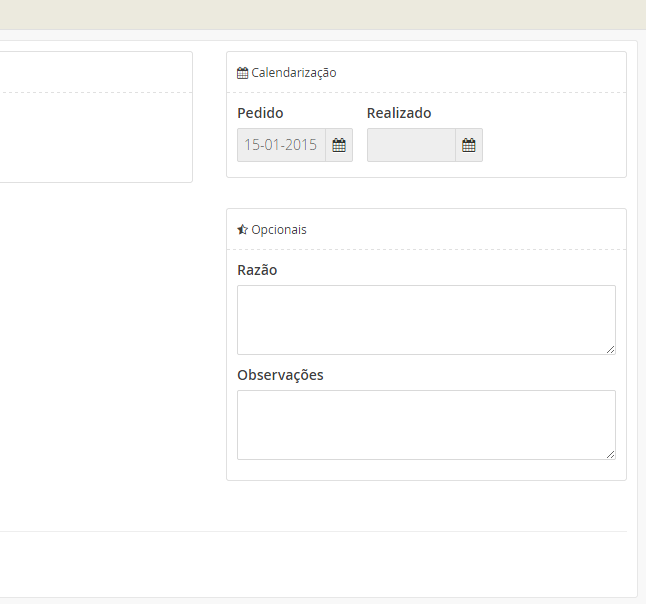646x604 pixels.
Task: Click the Pedido field label
Action: coord(260,113)
